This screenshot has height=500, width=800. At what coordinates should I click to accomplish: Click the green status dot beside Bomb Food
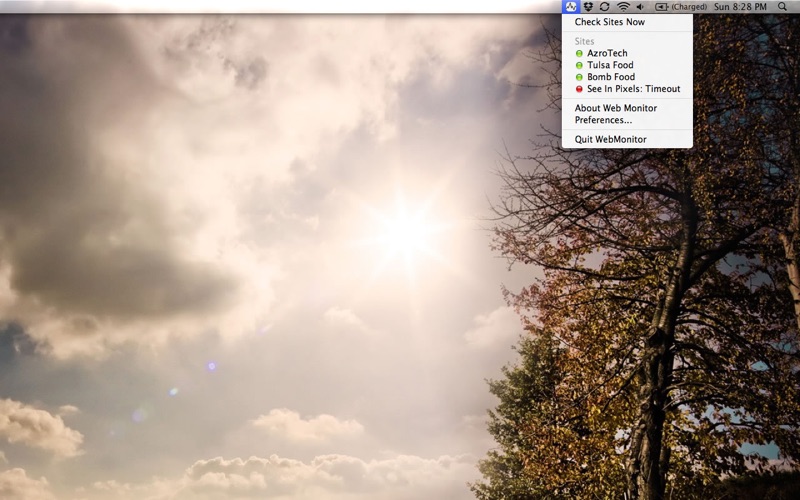[579, 77]
